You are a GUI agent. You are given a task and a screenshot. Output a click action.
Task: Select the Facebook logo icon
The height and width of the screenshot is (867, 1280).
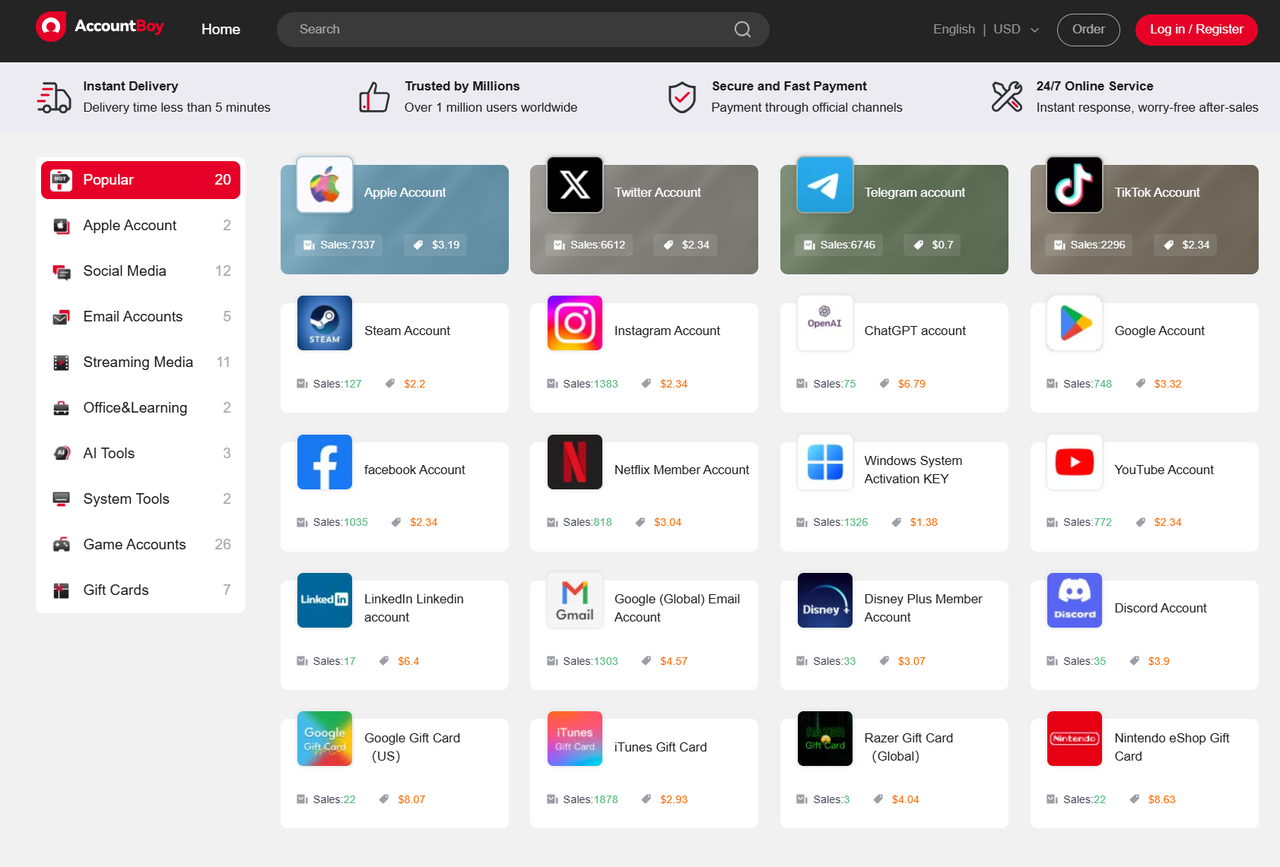tap(325, 462)
